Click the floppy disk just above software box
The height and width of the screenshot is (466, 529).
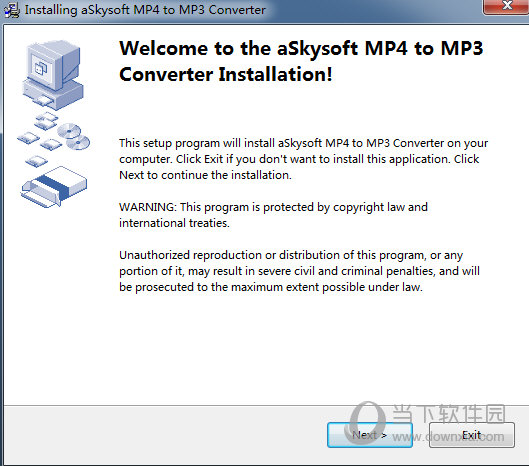[x=36, y=161]
